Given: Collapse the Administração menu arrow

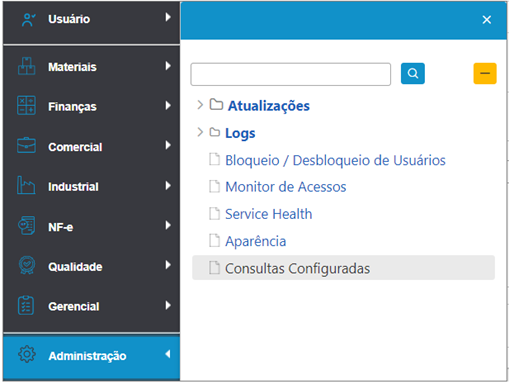Looking at the screenshot, I should (168, 354).
